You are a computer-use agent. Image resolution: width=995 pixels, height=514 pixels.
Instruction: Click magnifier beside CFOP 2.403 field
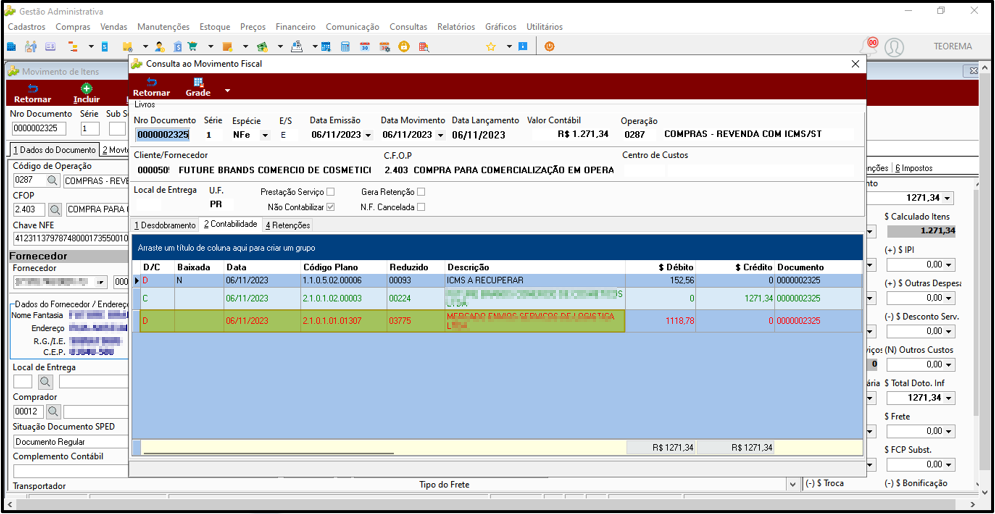[55, 208]
